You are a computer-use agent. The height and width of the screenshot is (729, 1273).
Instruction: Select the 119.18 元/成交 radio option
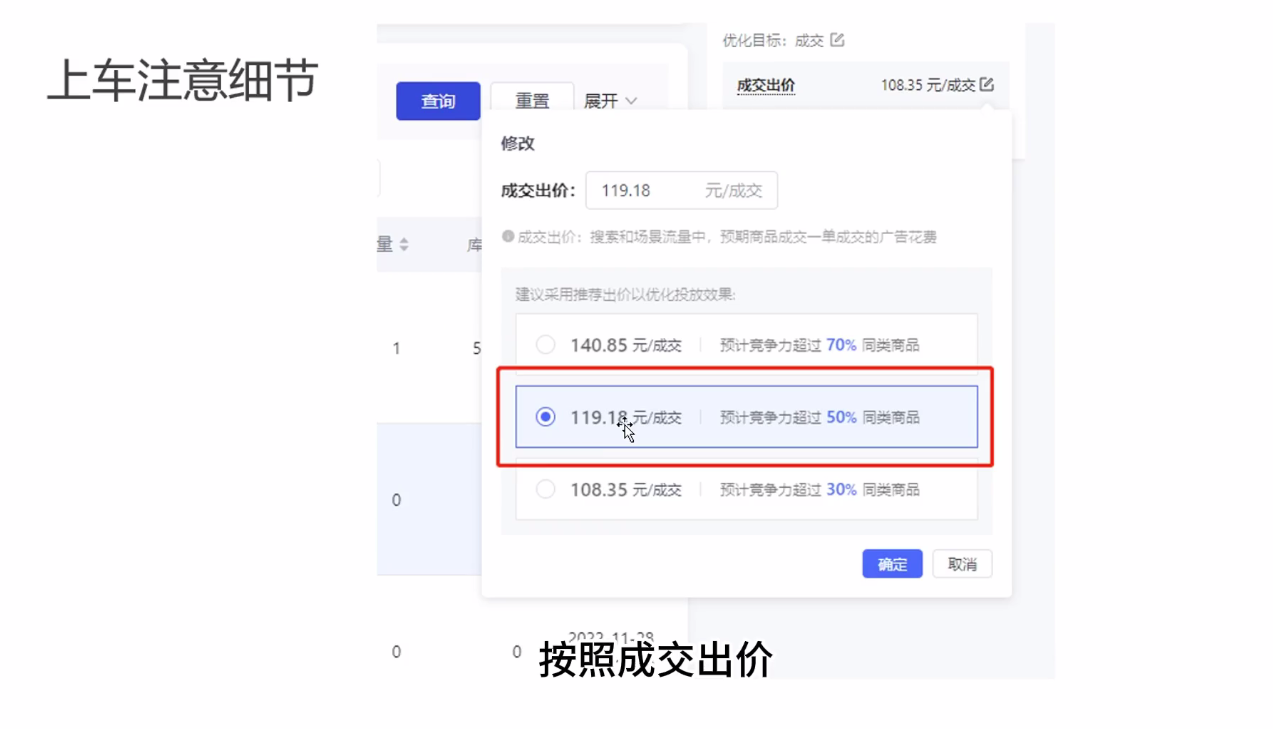pos(545,417)
